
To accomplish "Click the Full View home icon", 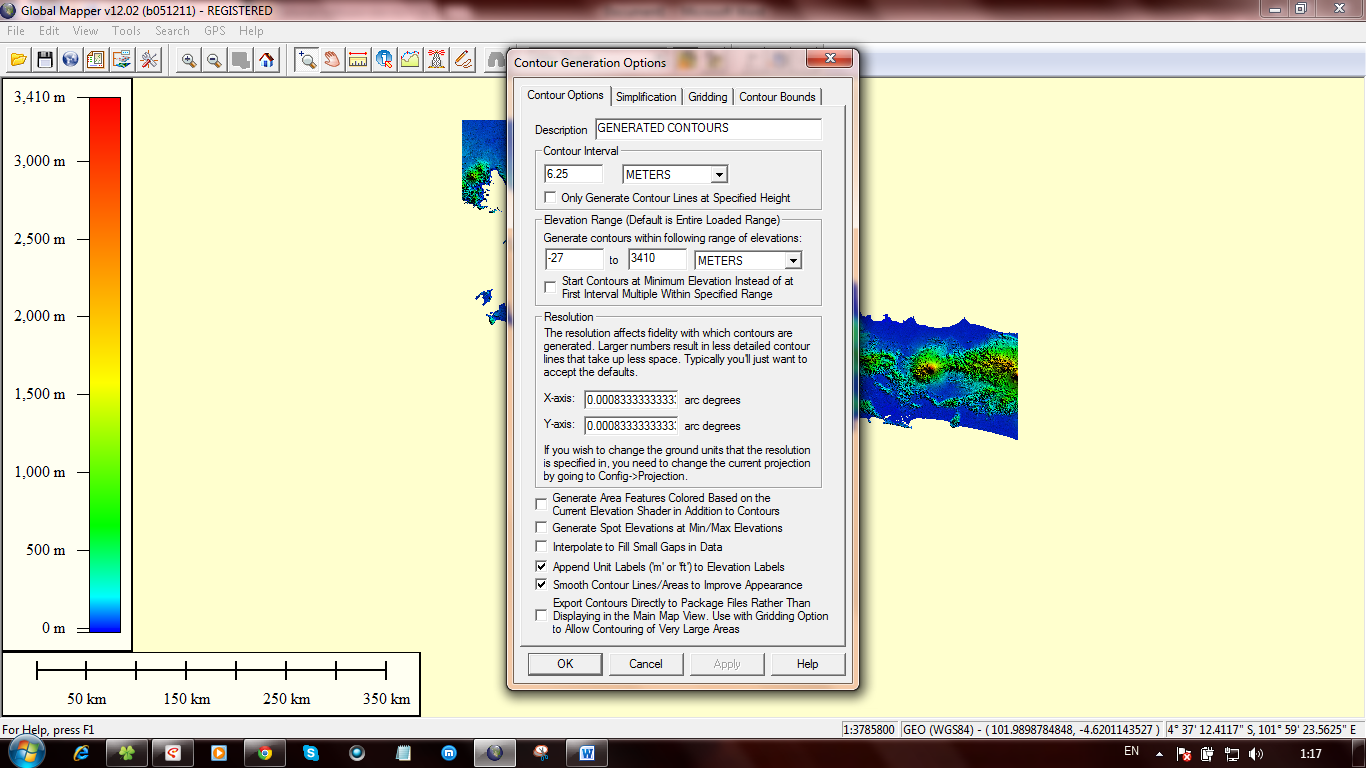I will (266, 59).
